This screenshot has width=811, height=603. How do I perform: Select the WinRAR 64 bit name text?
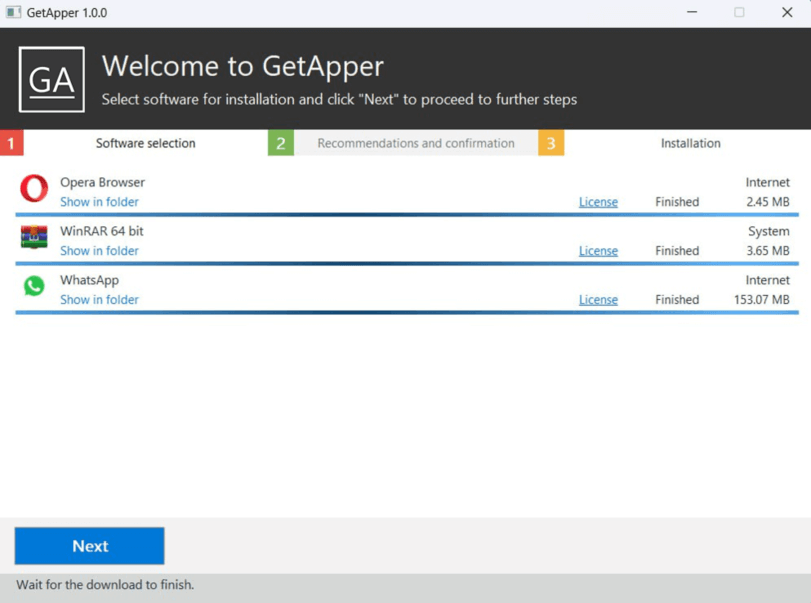pos(101,231)
